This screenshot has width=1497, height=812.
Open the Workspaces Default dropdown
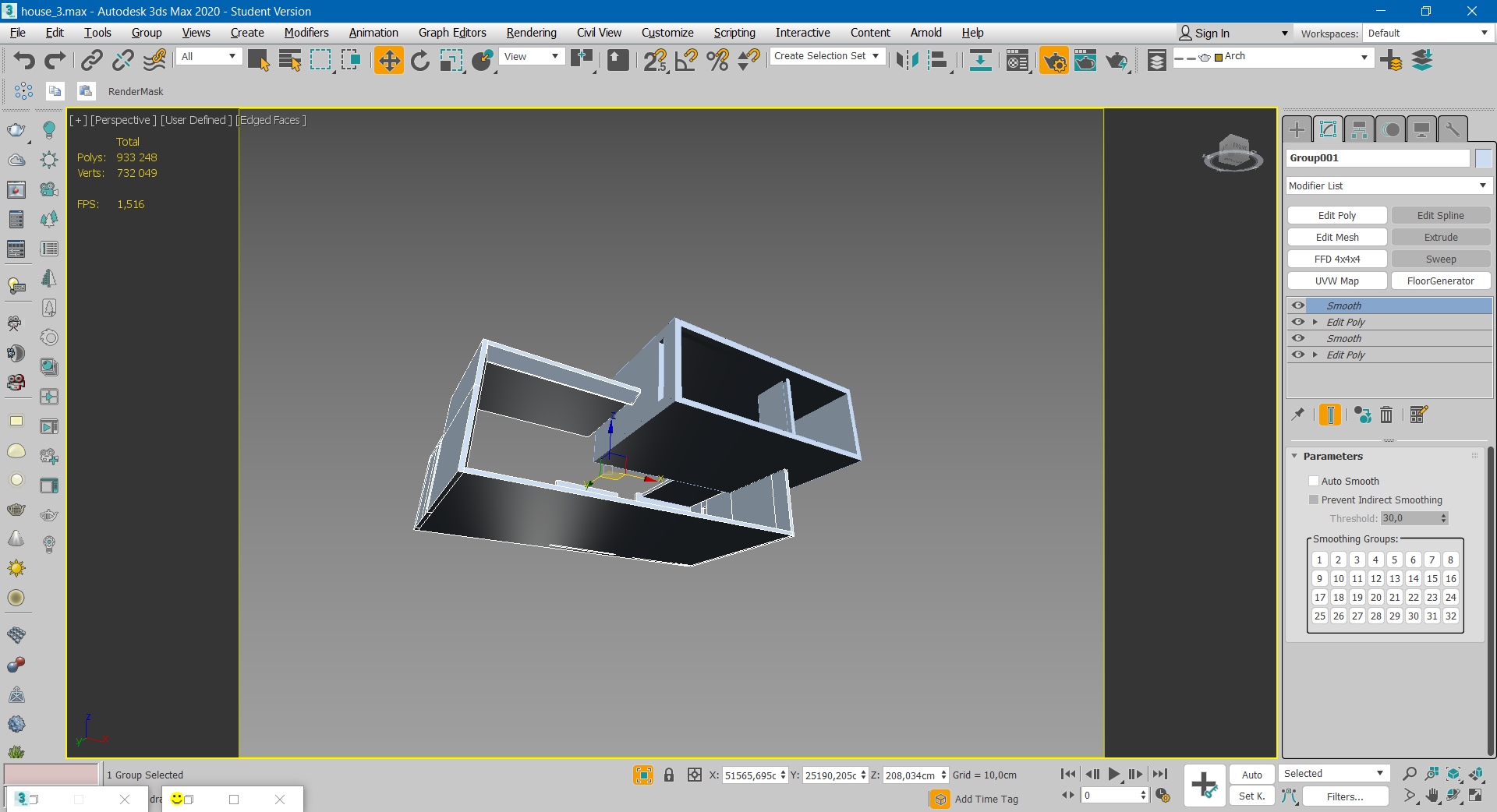(x=1428, y=33)
